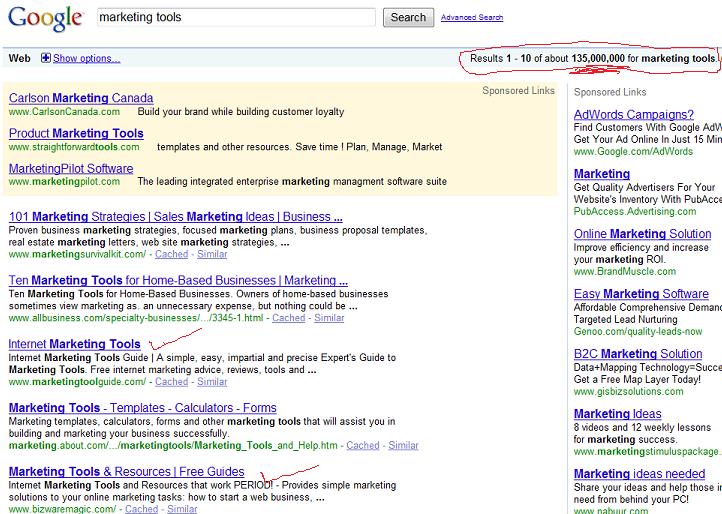The height and width of the screenshot is (514, 722).
Task: Open Marketing Tools & Resources Free Guides result
Action: point(127,472)
